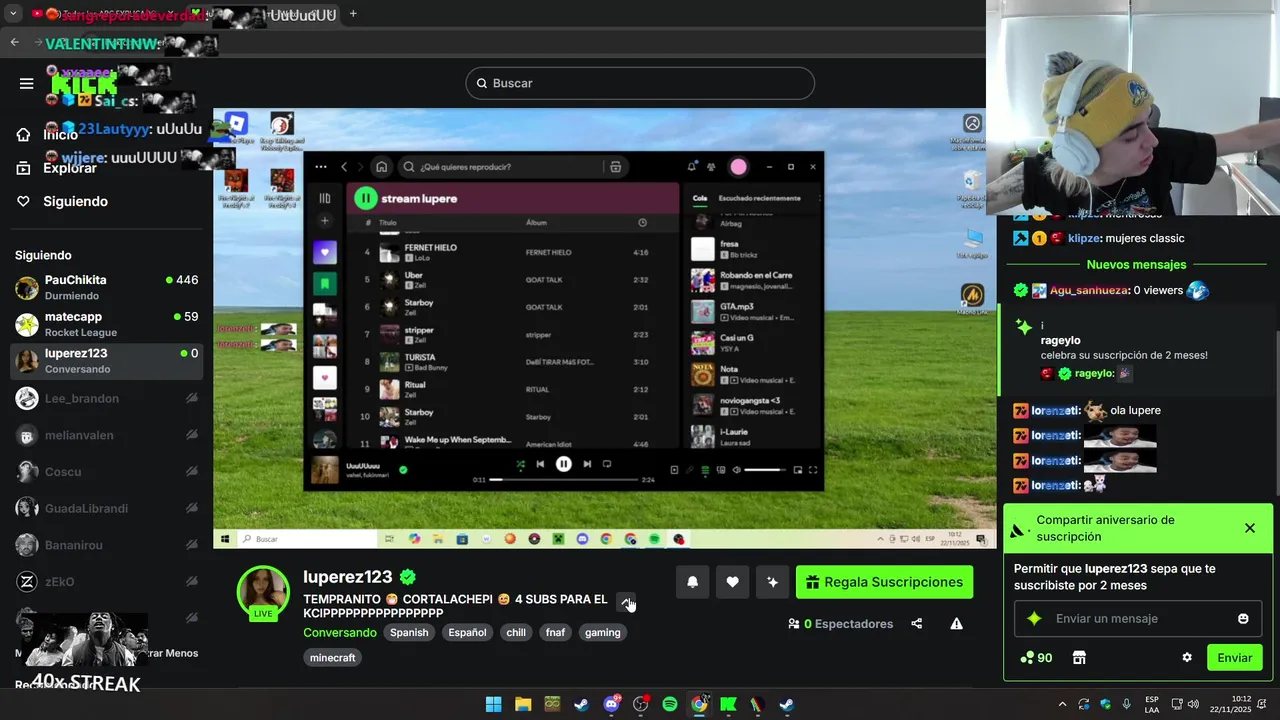This screenshot has height=720, width=1280.
Task: Click Regala Suscripciones button
Action: (x=884, y=582)
